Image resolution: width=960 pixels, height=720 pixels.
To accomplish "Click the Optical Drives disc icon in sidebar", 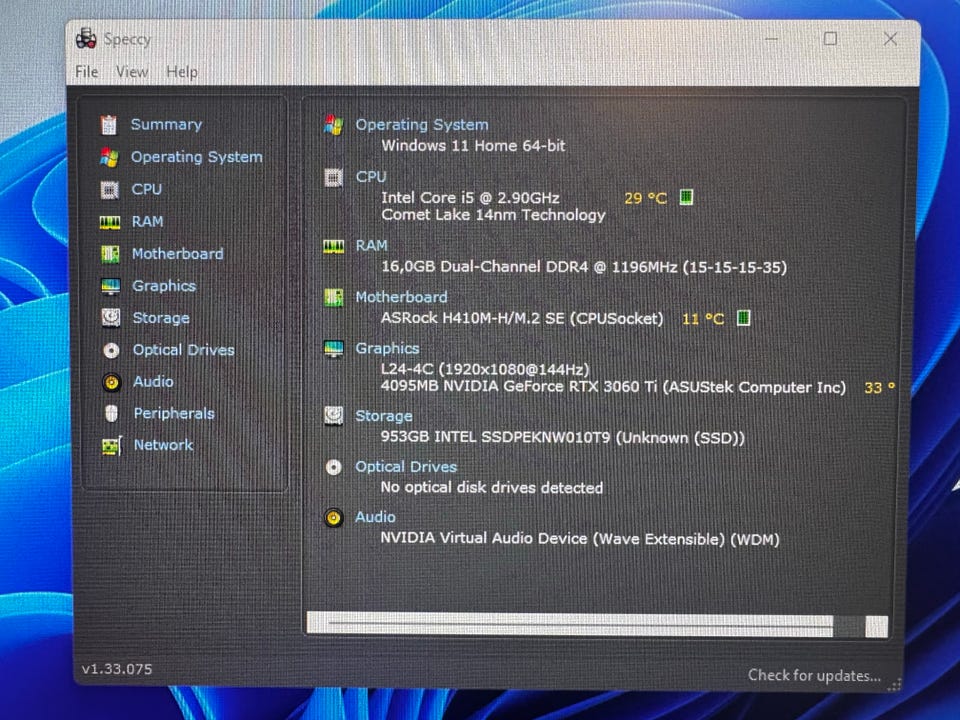I will click(111, 350).
